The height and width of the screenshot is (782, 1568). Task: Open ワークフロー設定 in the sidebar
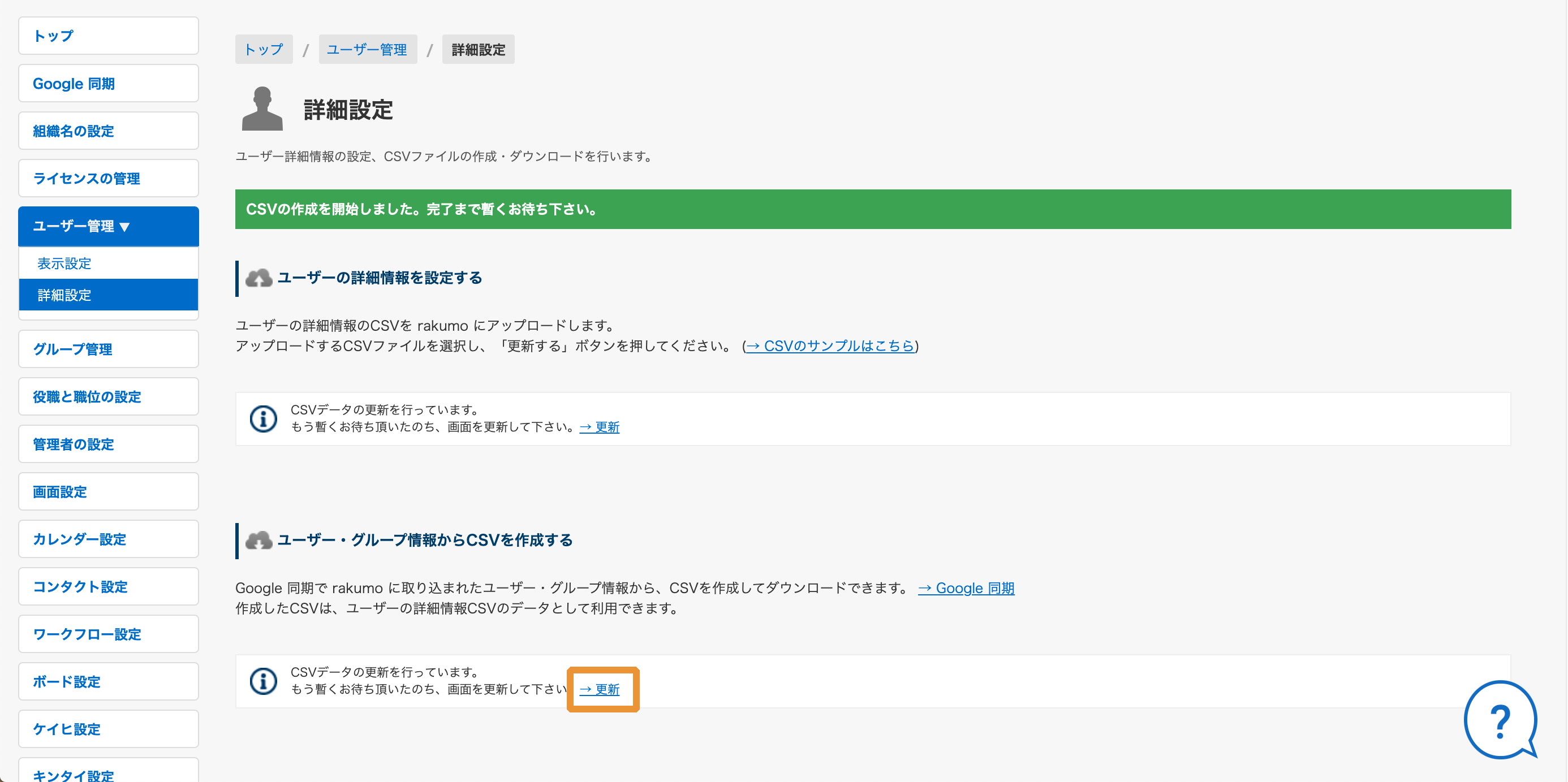coord(109,634)
